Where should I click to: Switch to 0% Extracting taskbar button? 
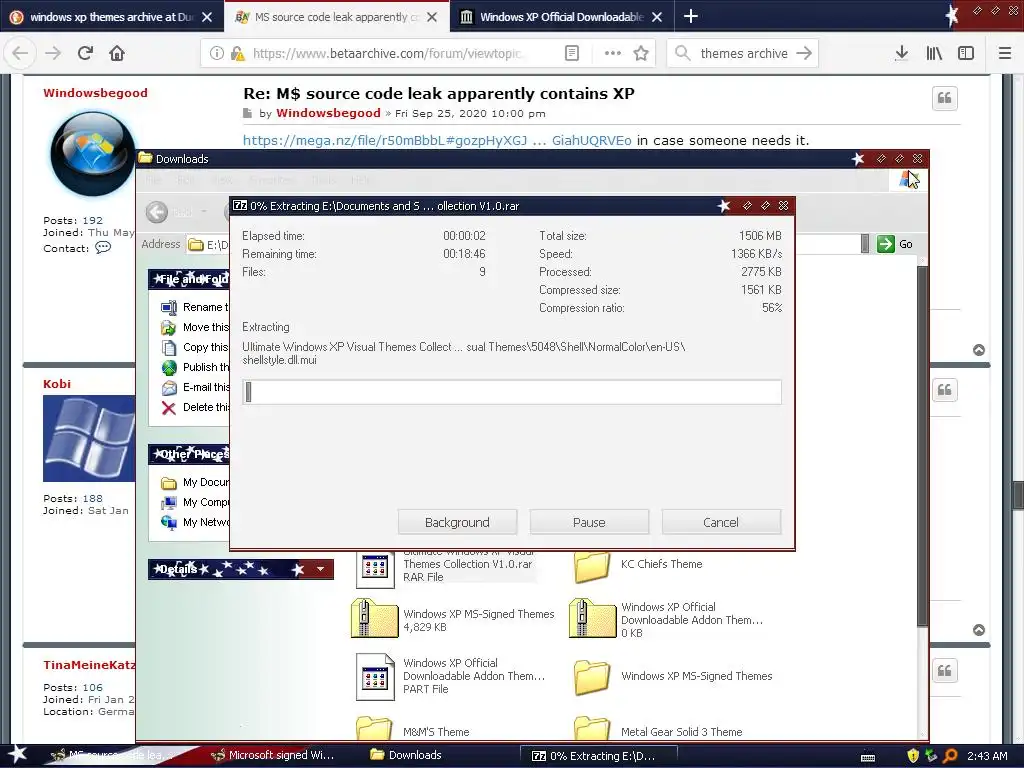pyautogui.click(x=598, y=756)
